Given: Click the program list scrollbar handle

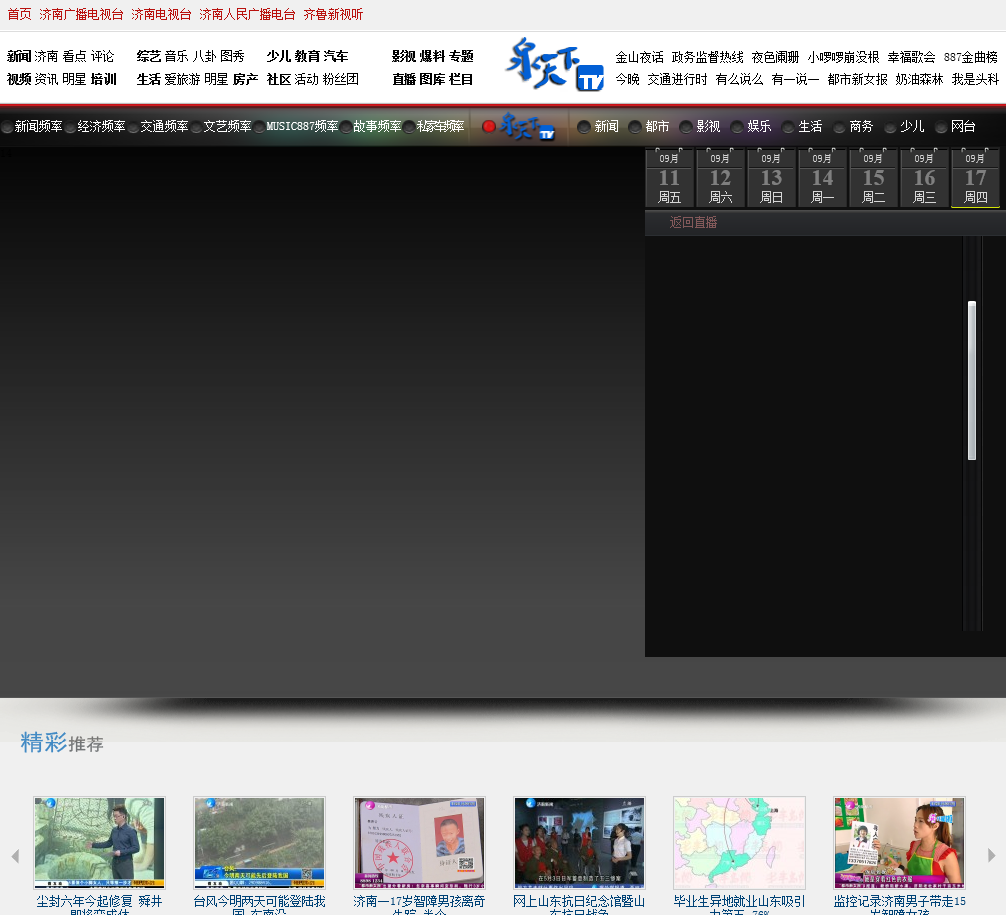Looking at the screenshot, I should (971, 380).
